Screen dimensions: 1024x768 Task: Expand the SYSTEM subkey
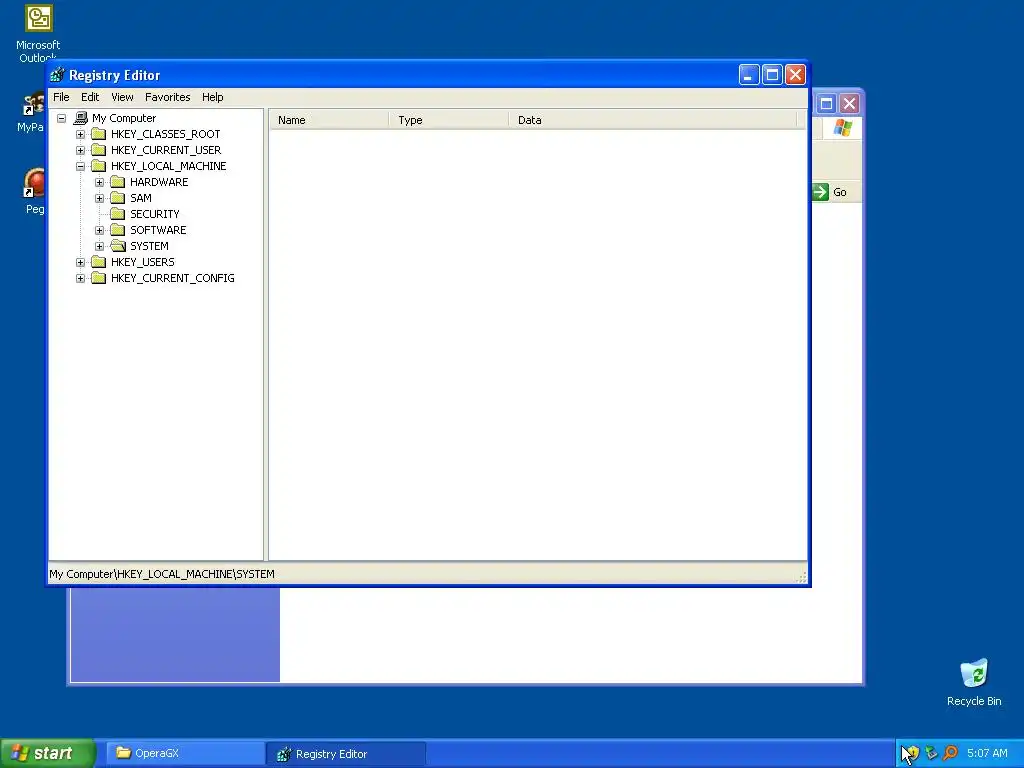pos(99,246)
